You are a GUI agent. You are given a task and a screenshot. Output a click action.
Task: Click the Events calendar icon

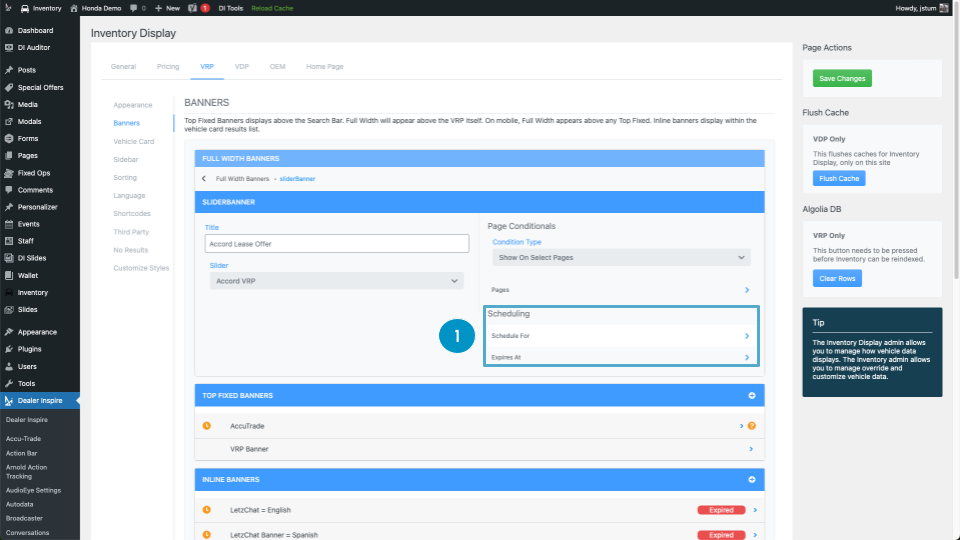coord(9,224)
